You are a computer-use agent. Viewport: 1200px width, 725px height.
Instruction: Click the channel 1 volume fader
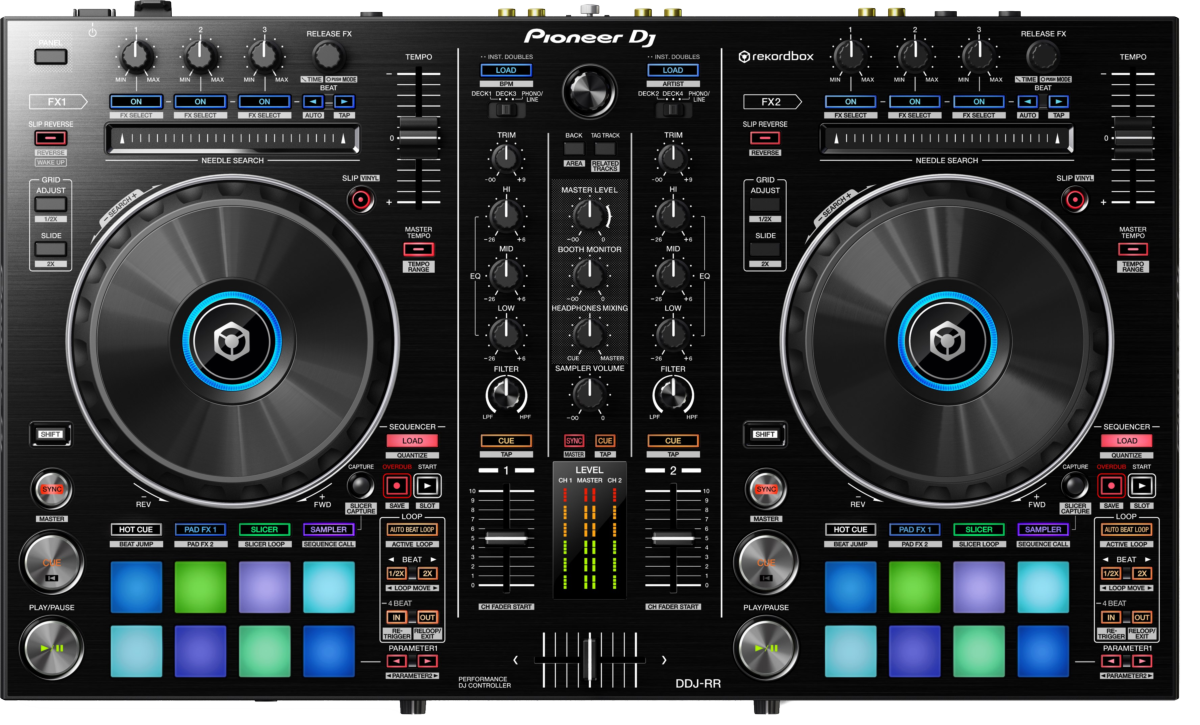[x=506, y=538]
